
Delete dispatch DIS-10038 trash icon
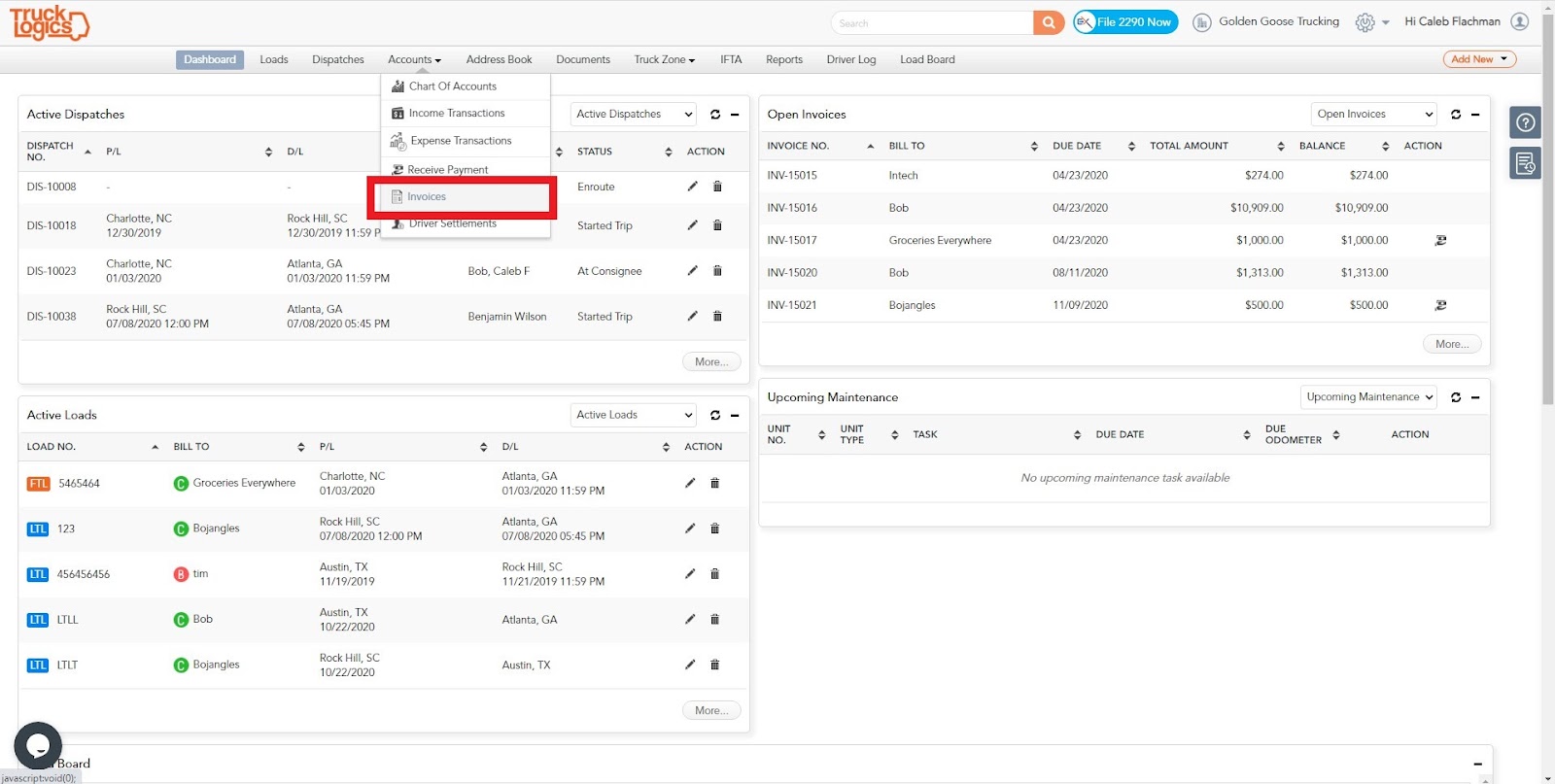point(717,316)
